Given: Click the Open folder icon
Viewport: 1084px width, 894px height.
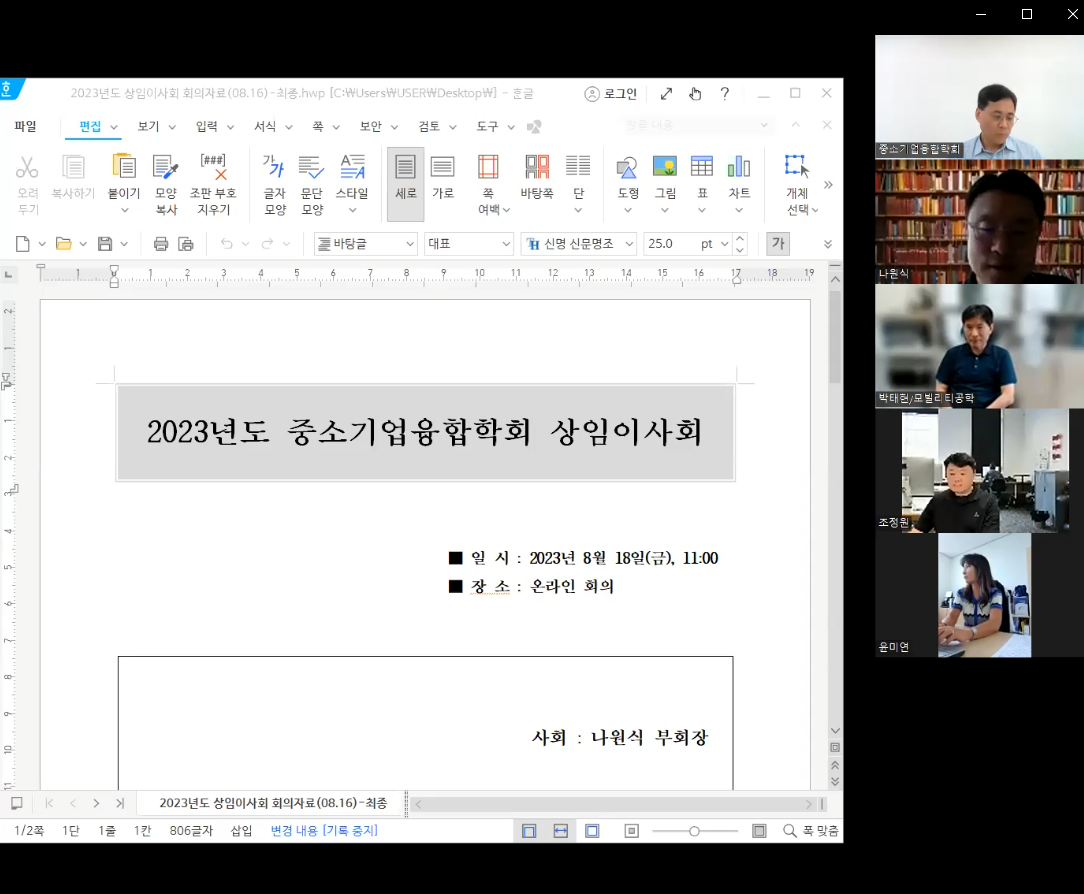Looking at the screenshot, I should coord(64,243).
